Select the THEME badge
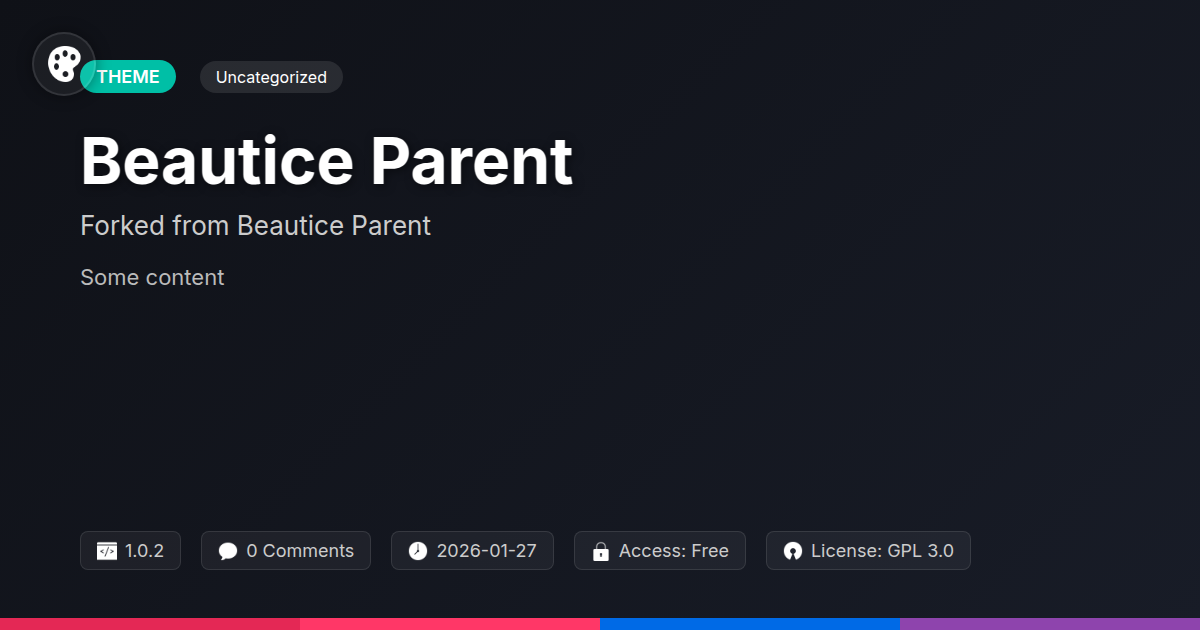 click(128, 77)
